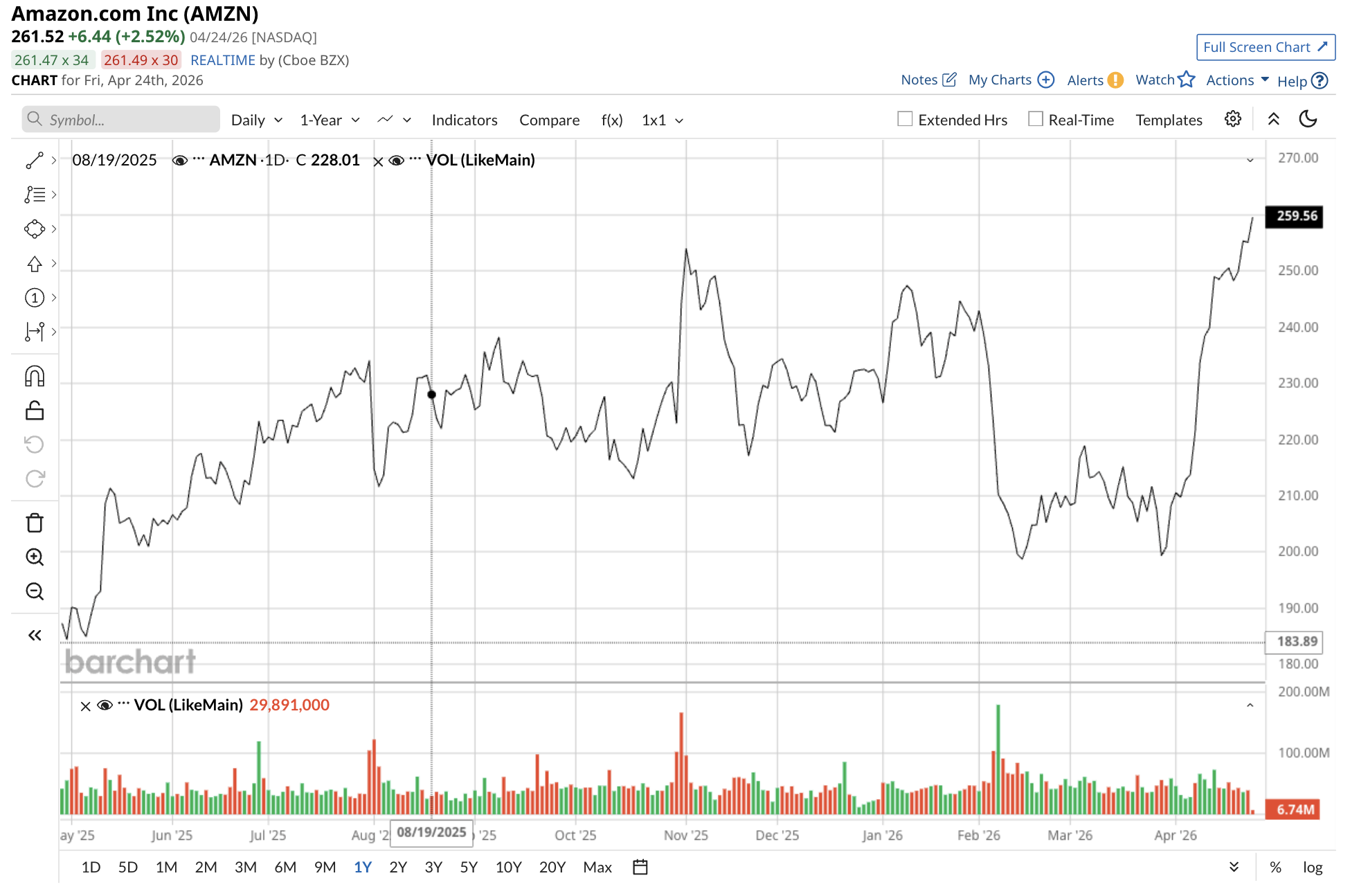Click the trash delete drawings icon

pyautogui.click(x=35, y=523)
